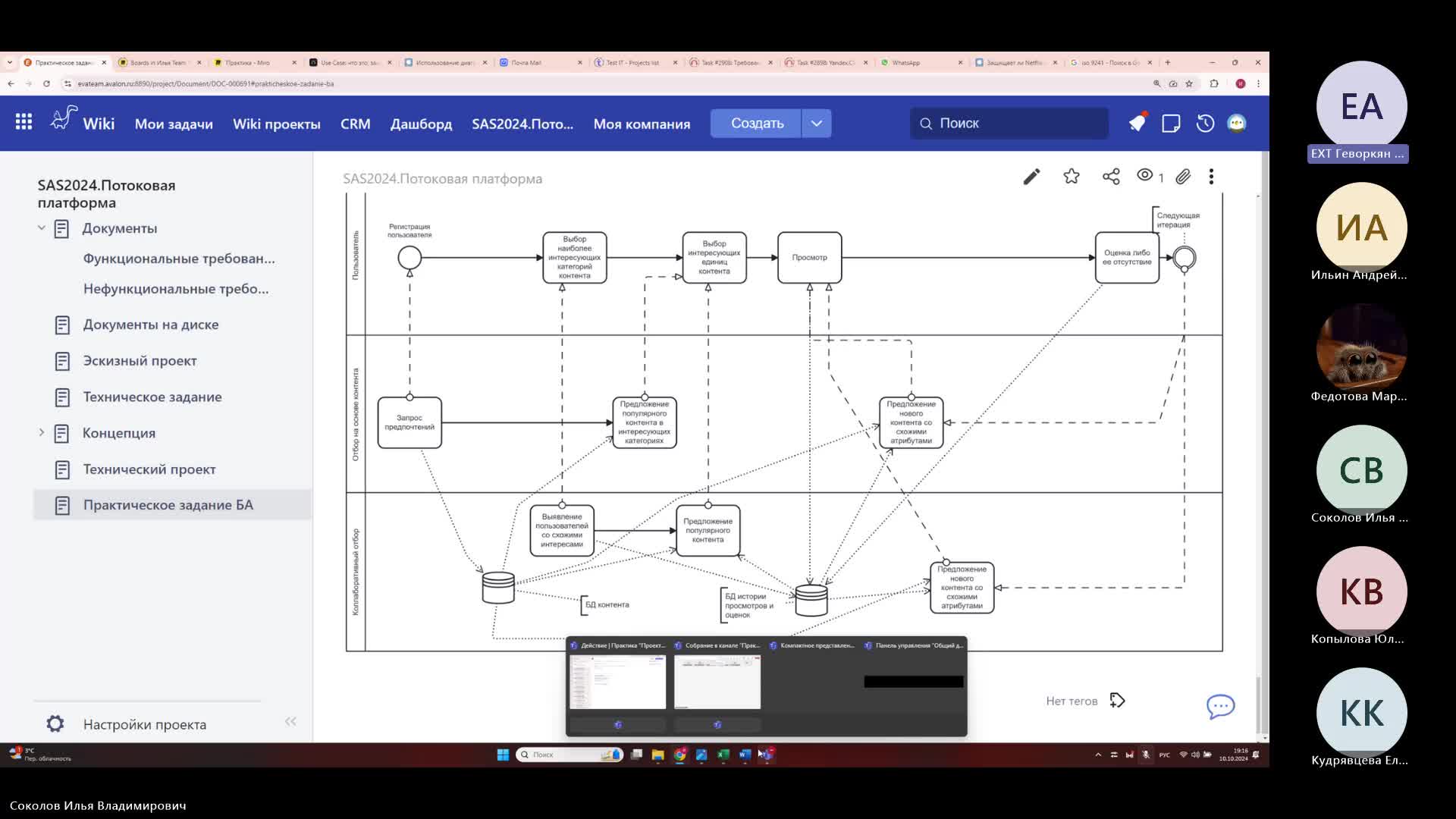Viewport: 1456px width, 819px height.
Task: Open Мои задачи menu
Action: click(174, 124)
